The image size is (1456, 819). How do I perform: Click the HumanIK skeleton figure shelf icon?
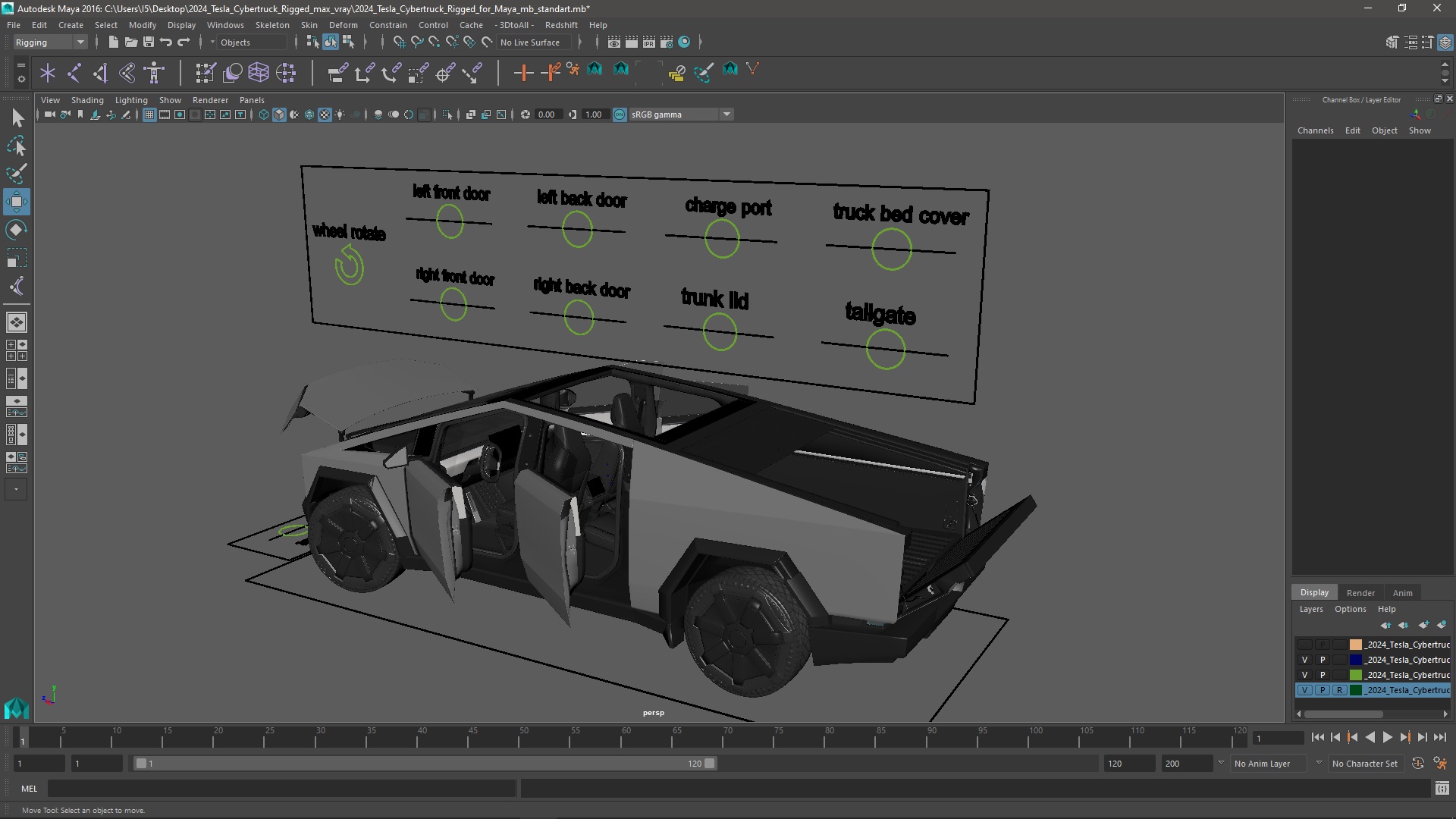click(x=154, y=73)
